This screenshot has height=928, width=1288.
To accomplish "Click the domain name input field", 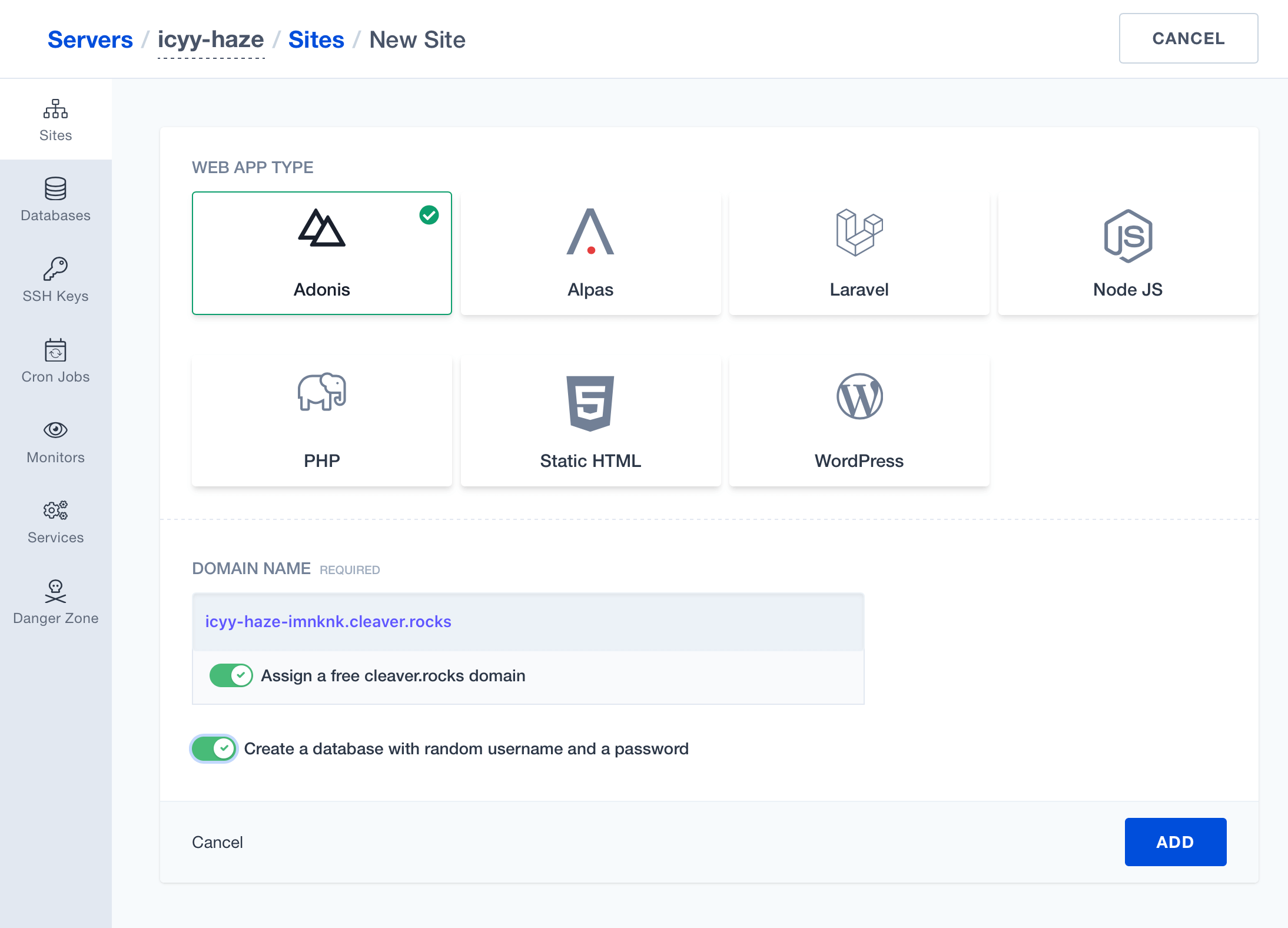I will [527, 622].
